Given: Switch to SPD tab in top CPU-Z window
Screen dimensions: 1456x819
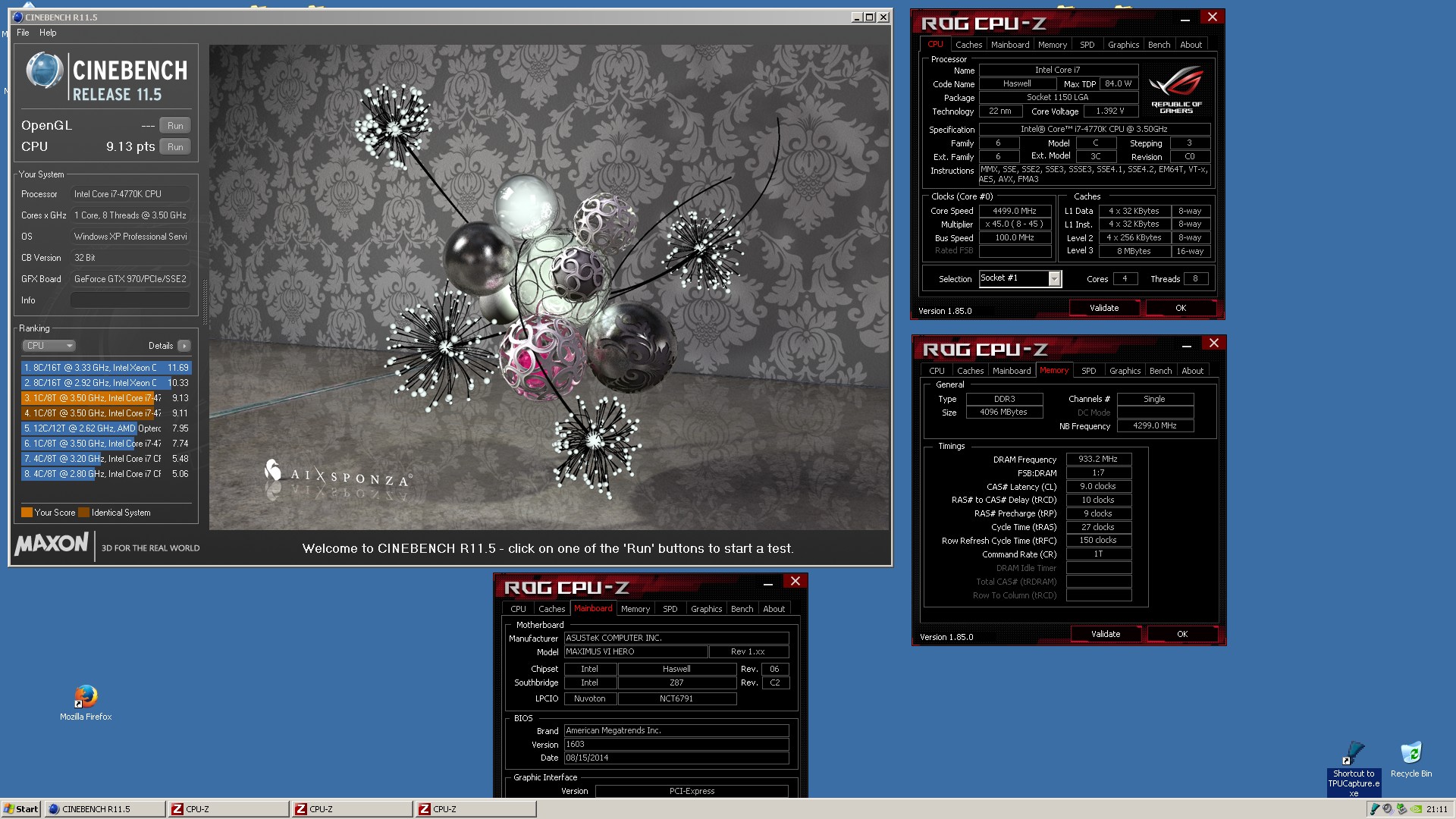Looking at the screenshot, I should 1087,45.
